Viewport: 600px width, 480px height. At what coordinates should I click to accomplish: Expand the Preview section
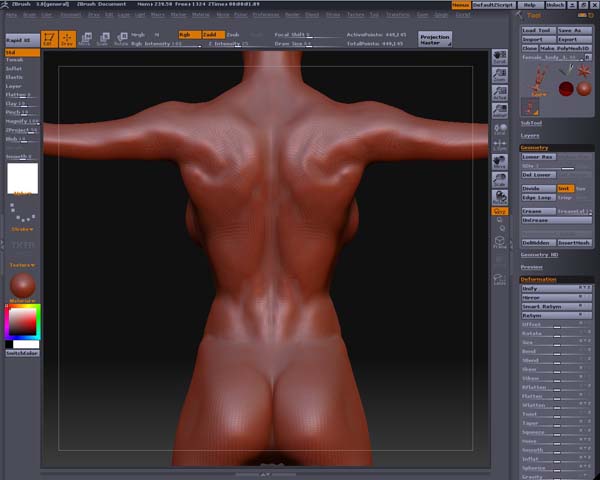click(x=532, y=267)
